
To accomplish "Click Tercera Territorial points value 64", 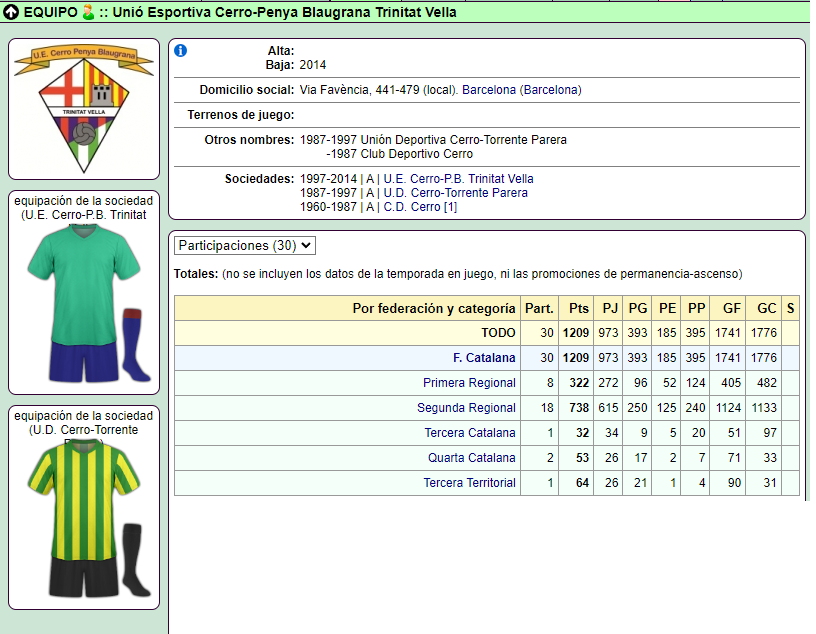I will [x=582, y=483].
